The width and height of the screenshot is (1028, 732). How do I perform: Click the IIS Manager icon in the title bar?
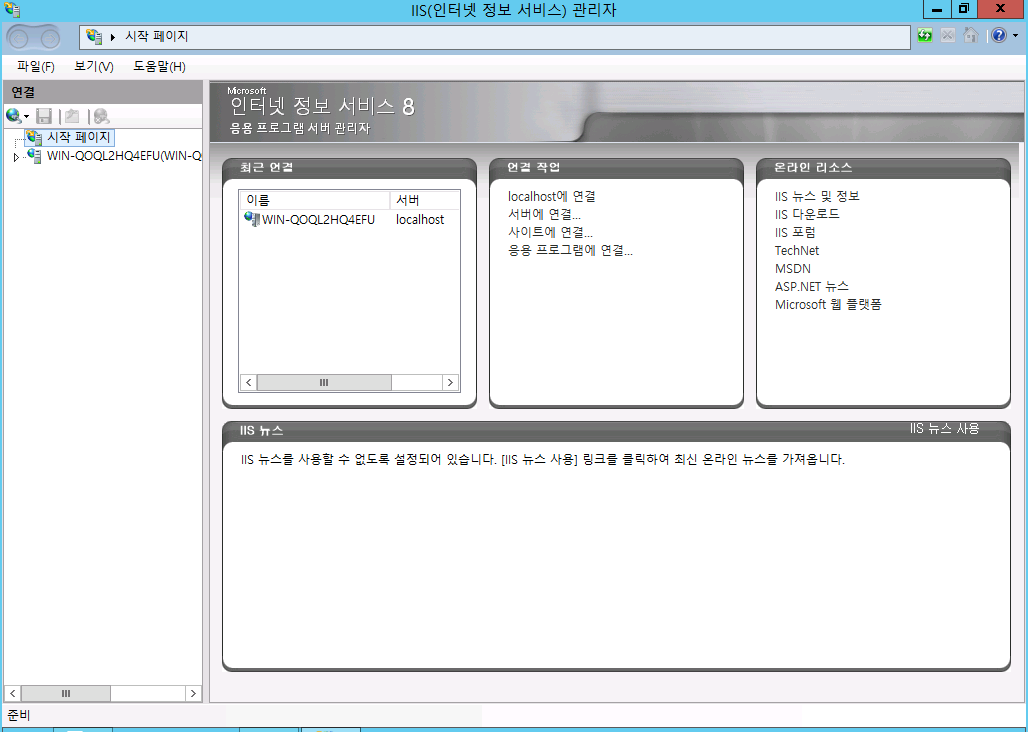point(12,10)
